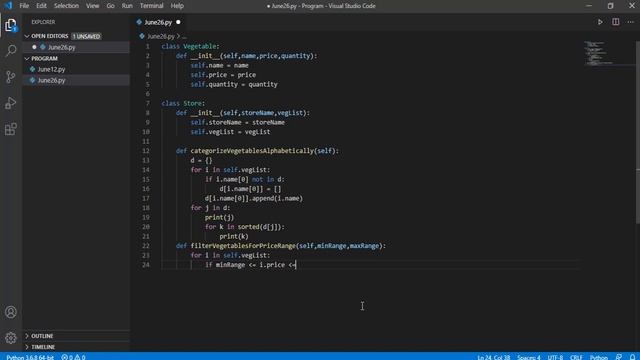This screenshot has width=640, height=360.
Task: Click 'filterVegetablesForPriceRange' method name
Action: click(243, 246)
